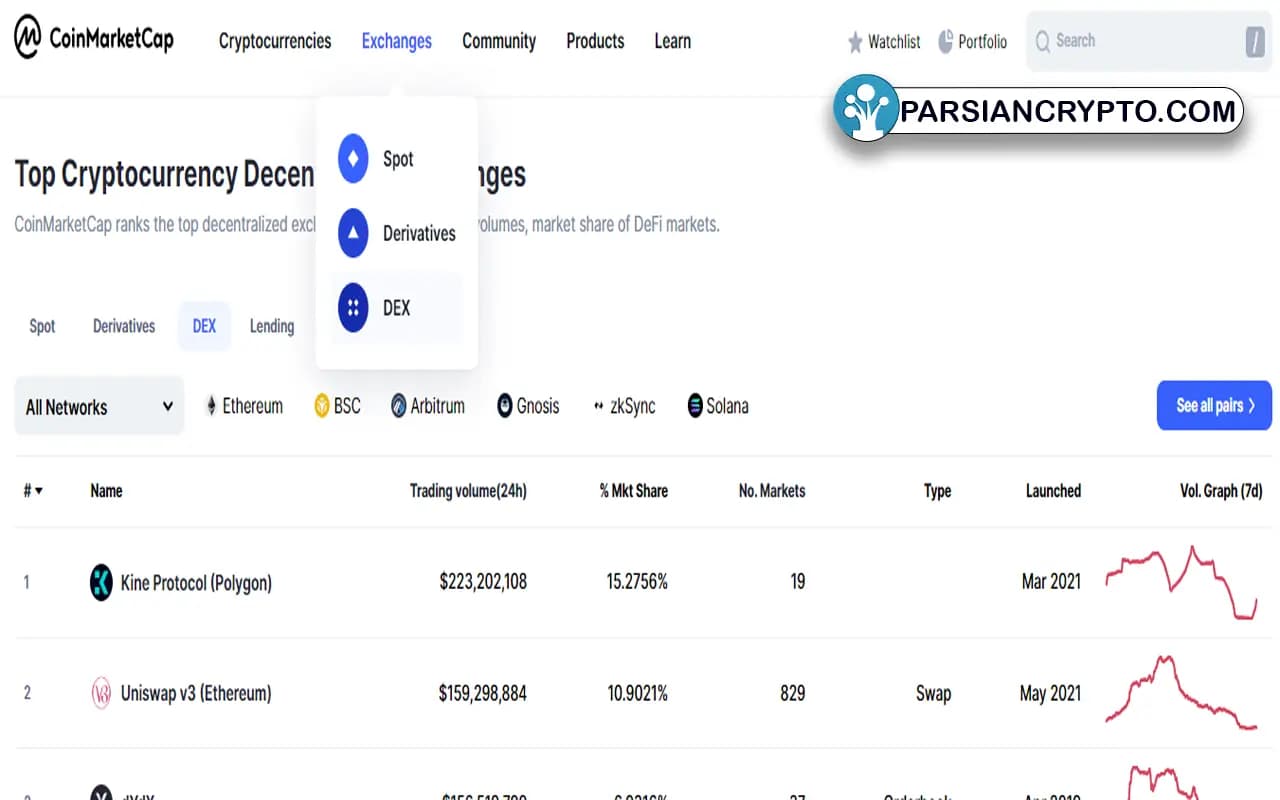Click the Portfolio pie chart icon

click(x=946, y=41)
